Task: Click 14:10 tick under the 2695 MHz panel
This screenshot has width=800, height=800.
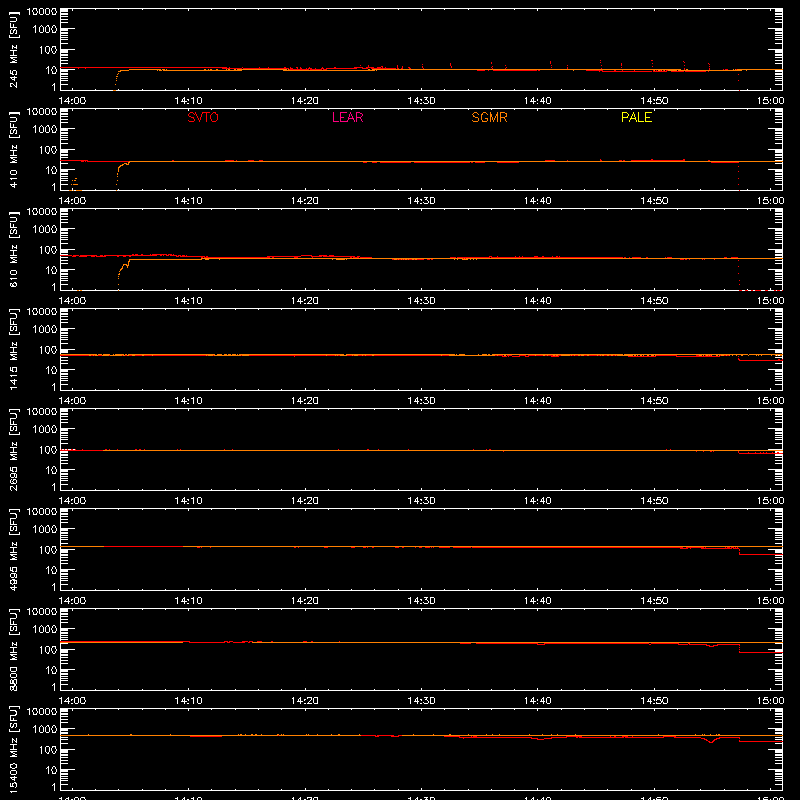Action: (x=189, y=501)
